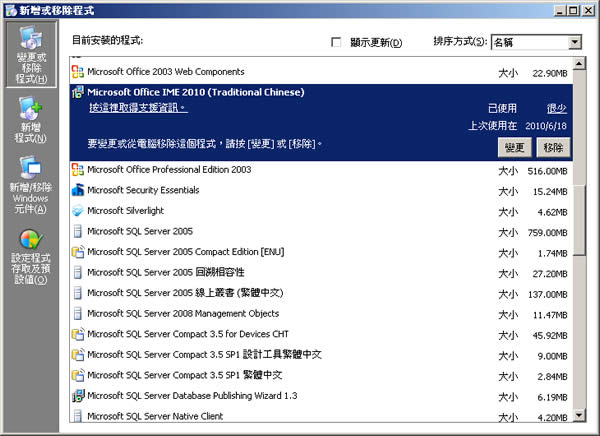Image resolution: width=600 pixels, height=436 pixels.
Task: Click the 759.00MB size value
Action: 547,233
